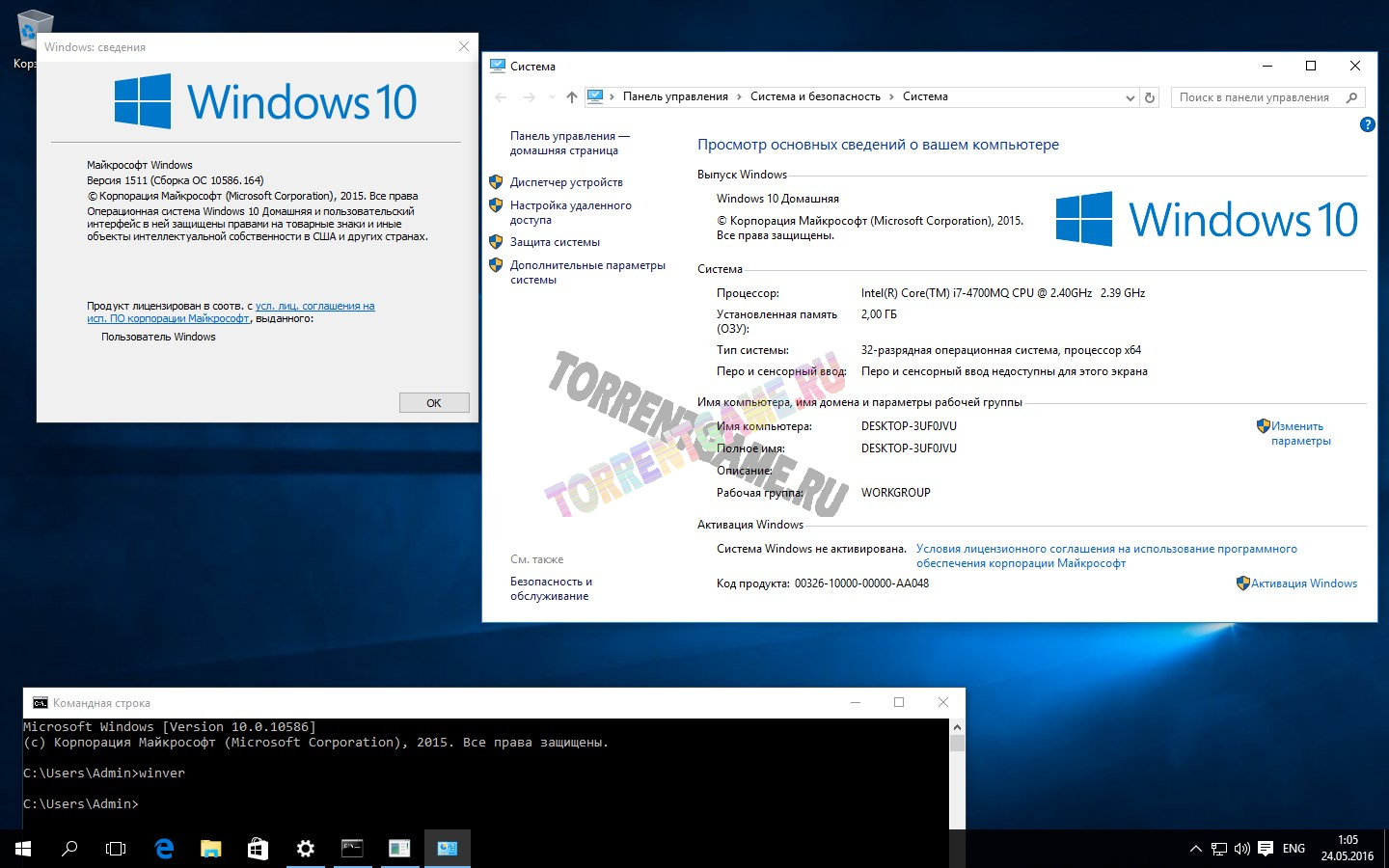Refresh the System control panel page

point(1149,97)
